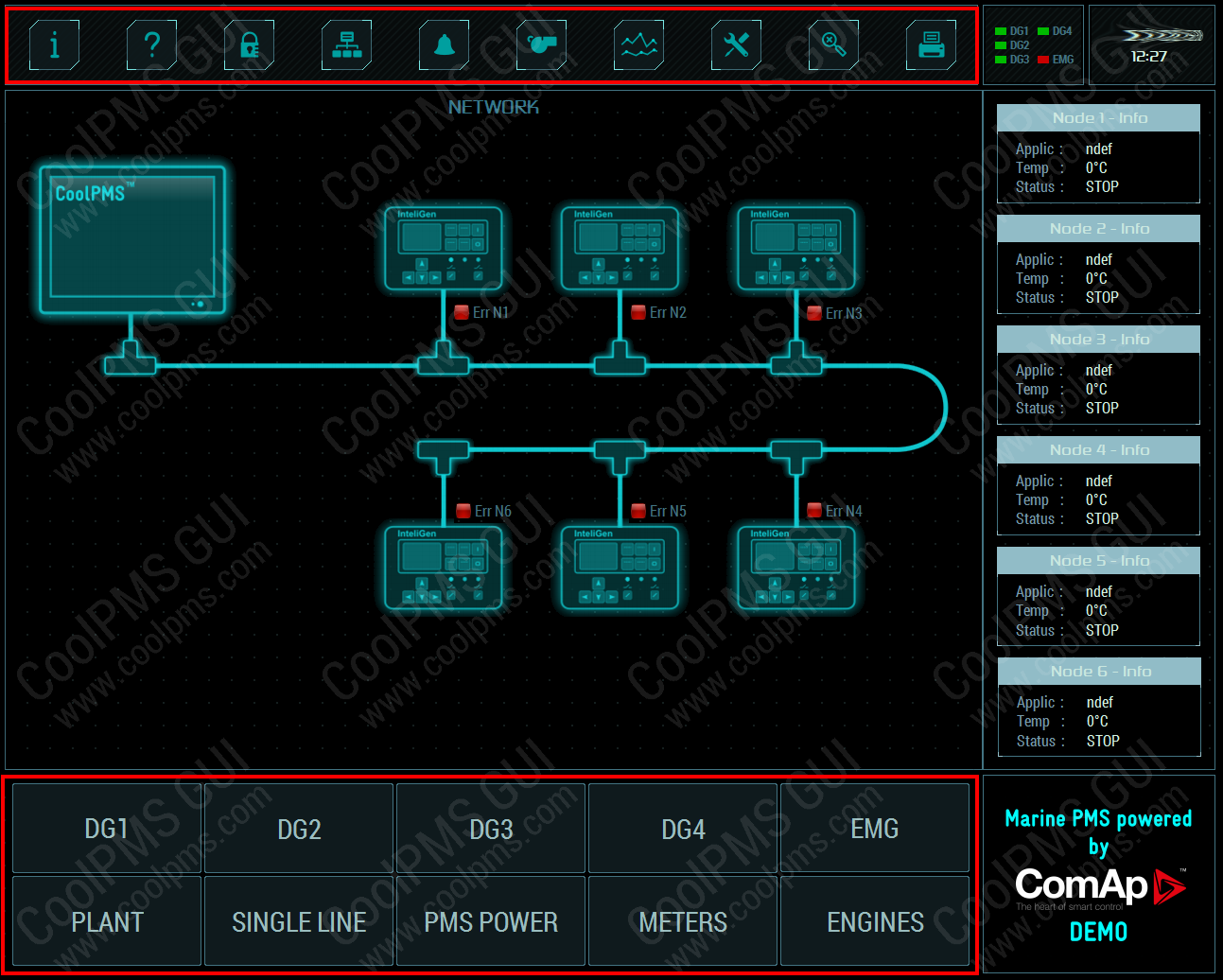
Task: Click the magnifier search icon
Action: (833, 44)
